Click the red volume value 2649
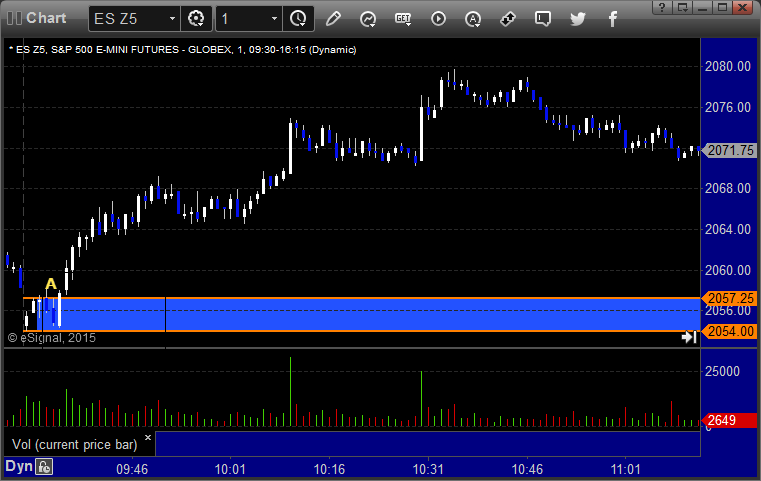761x481 pixels. (x=729, y=420)
